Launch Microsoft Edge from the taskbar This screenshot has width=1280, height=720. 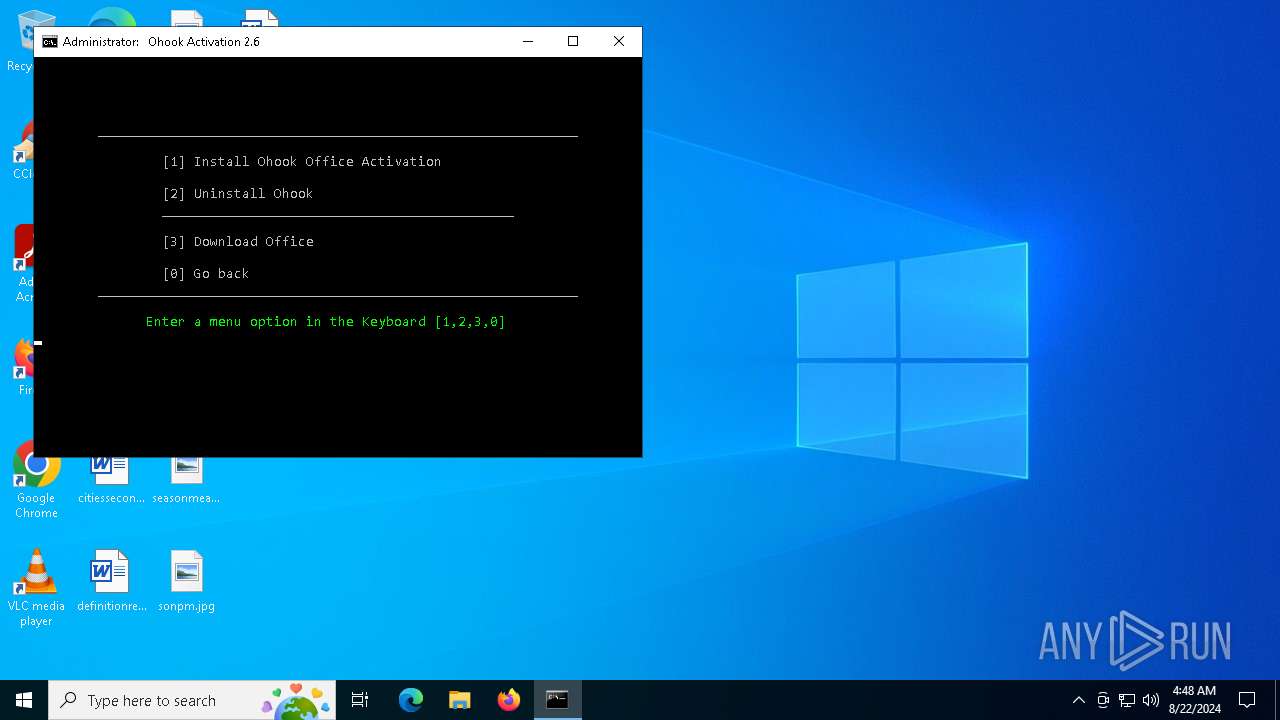click(411, 700)
